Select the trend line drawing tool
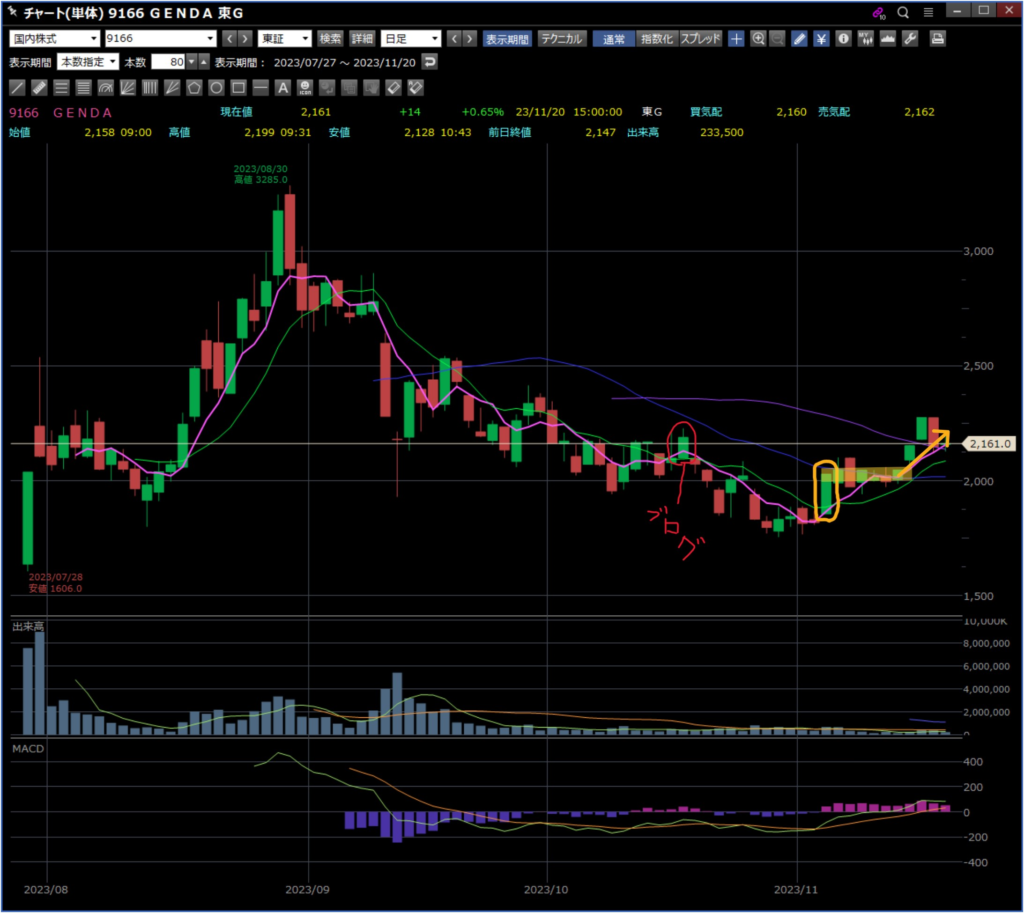The height and width of the screenshot is (913, 1024). click(x=17, y=87)
